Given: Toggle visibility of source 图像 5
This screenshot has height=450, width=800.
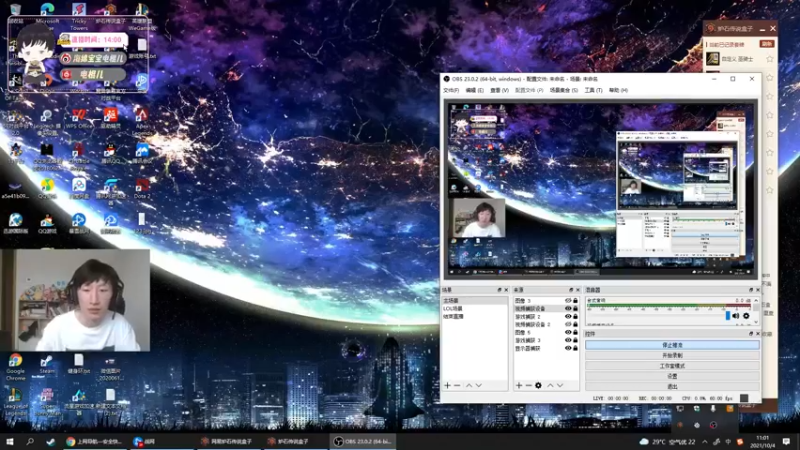Looking at the screenshot, I should coord(568,332).
